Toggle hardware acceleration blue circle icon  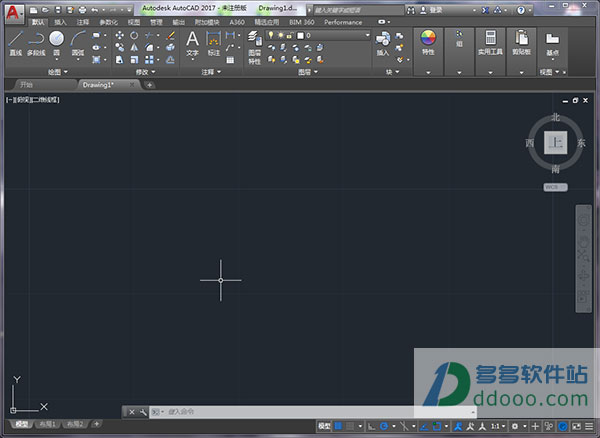(x=563, y=426)
